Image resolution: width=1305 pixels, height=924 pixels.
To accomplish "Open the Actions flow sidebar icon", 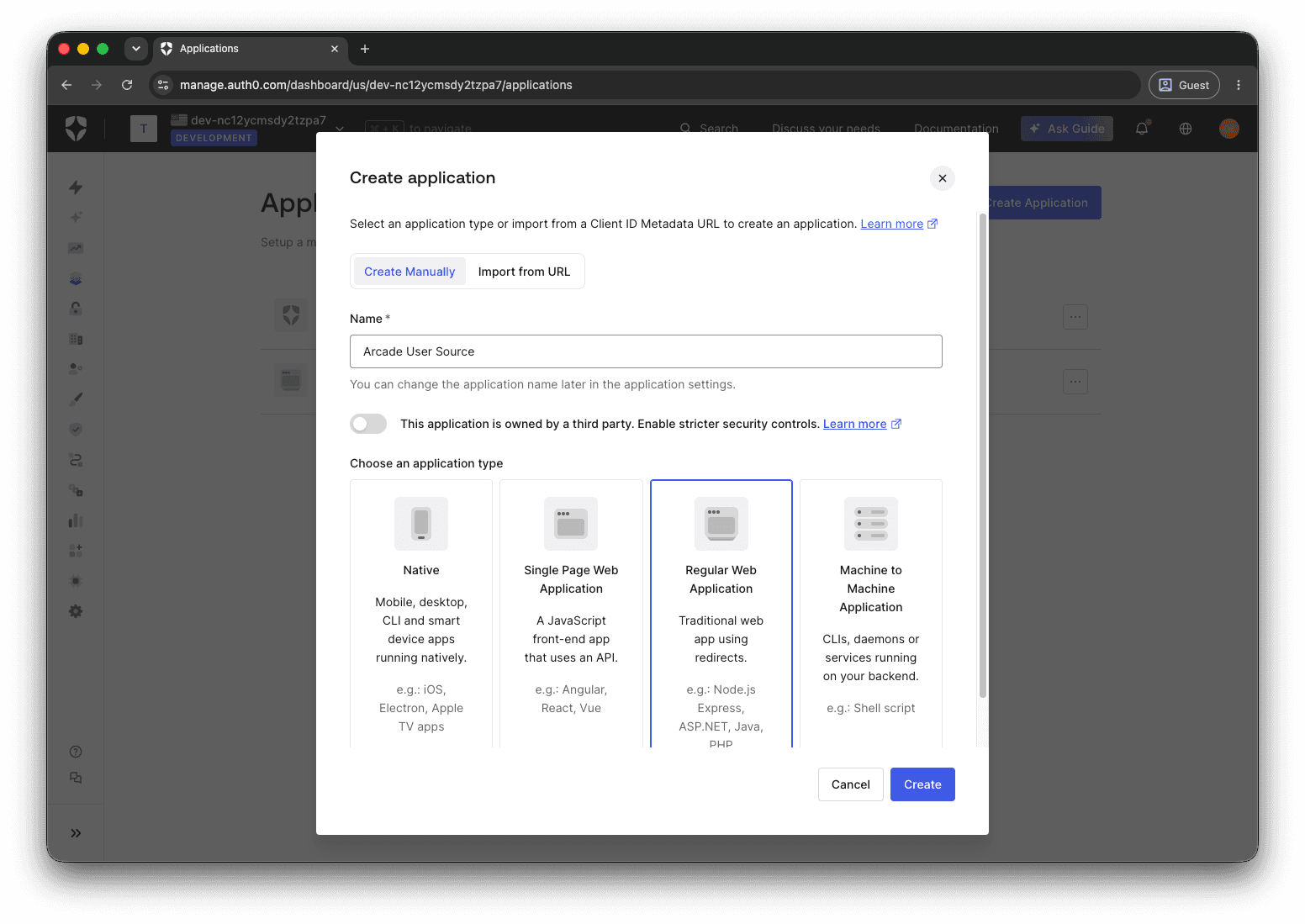I will (76, 460).
